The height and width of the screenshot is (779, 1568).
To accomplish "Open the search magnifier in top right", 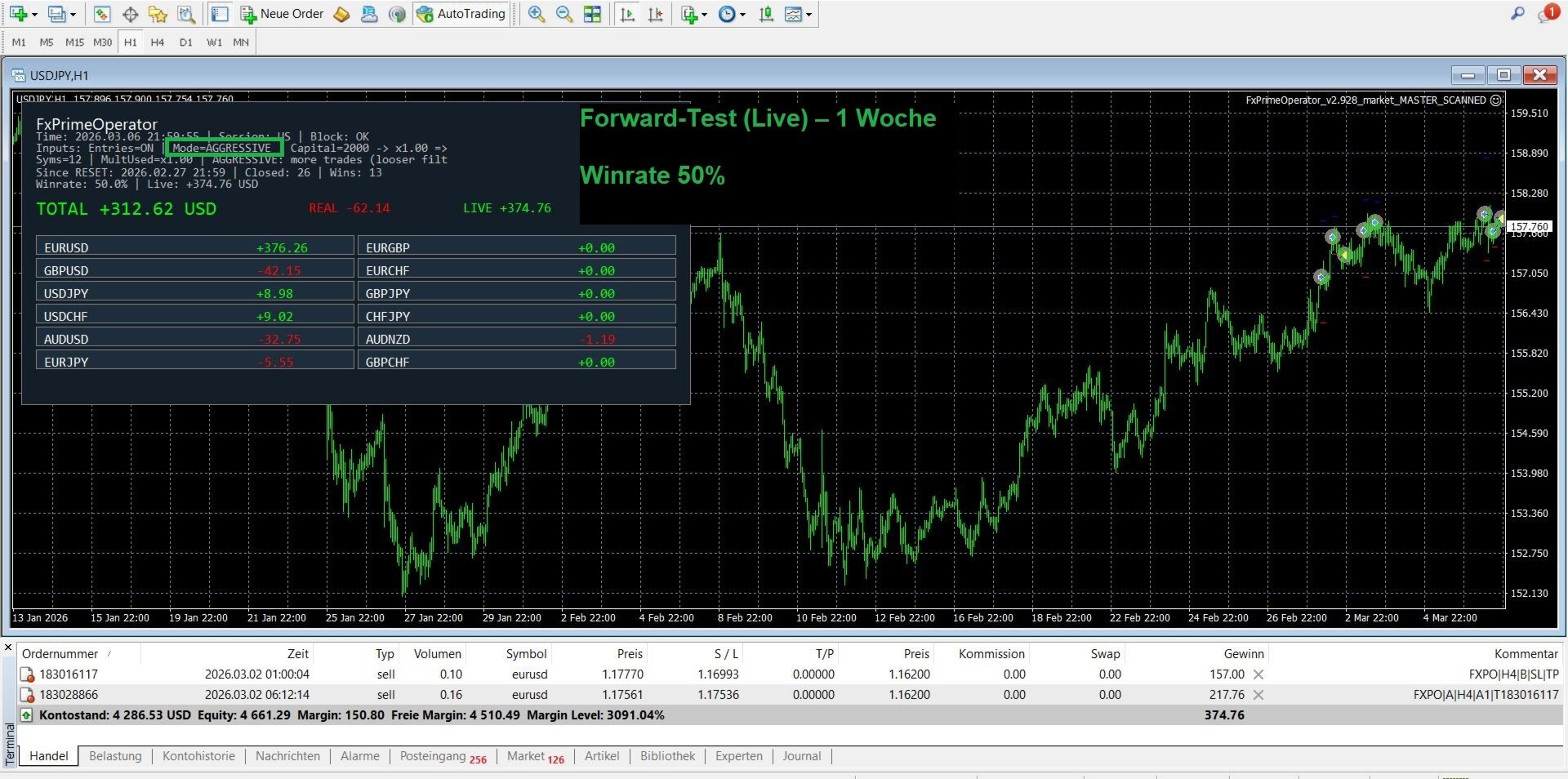I will pyautogui.click(x=1517, y=14).
